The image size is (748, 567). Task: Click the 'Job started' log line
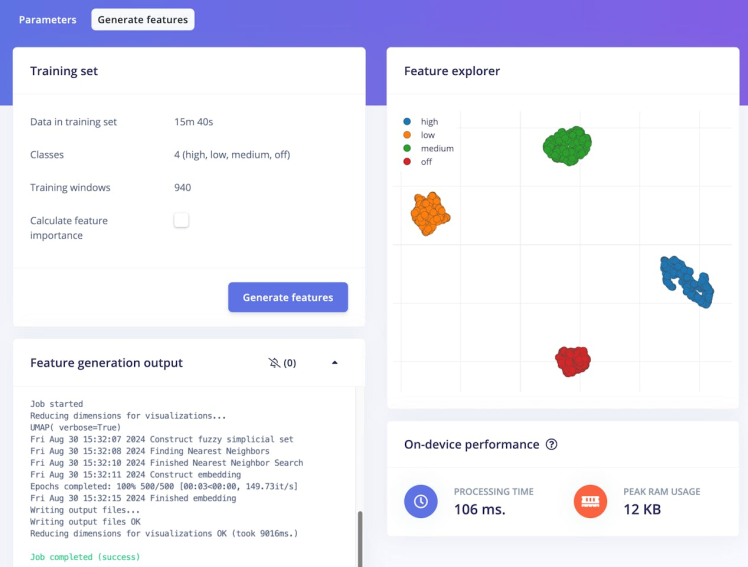(56, 404)
